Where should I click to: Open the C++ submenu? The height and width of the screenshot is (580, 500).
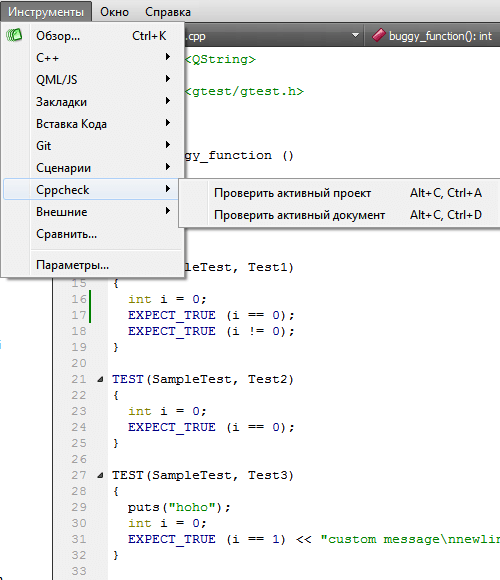point(92,57)
